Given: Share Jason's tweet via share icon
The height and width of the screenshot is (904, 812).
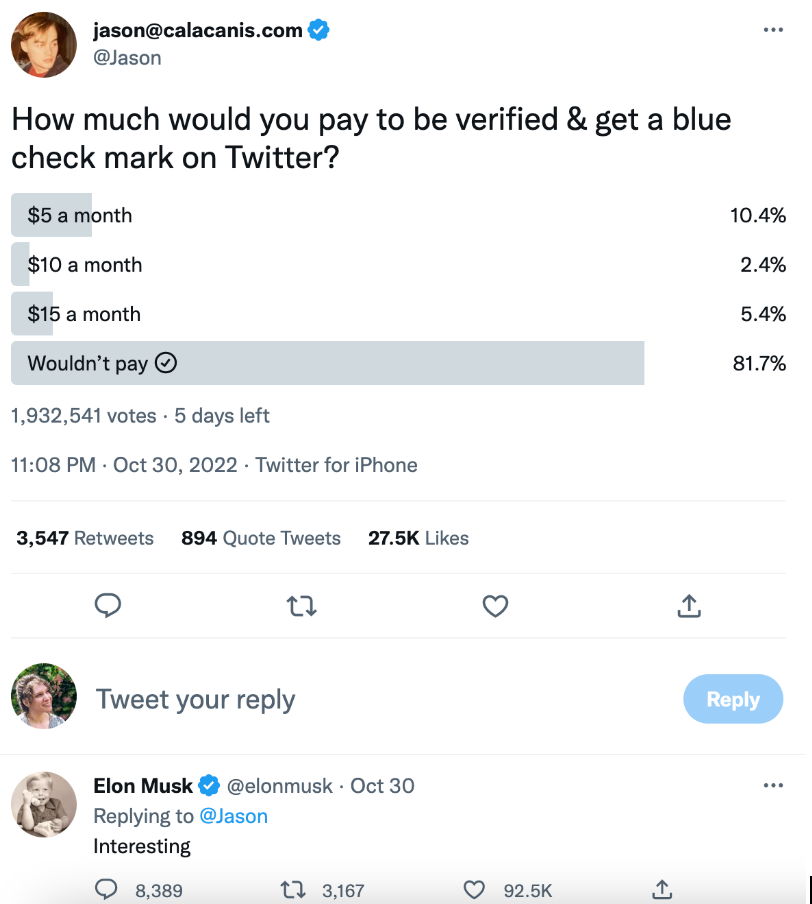Looking at the screenshot, I should point(688,605).
